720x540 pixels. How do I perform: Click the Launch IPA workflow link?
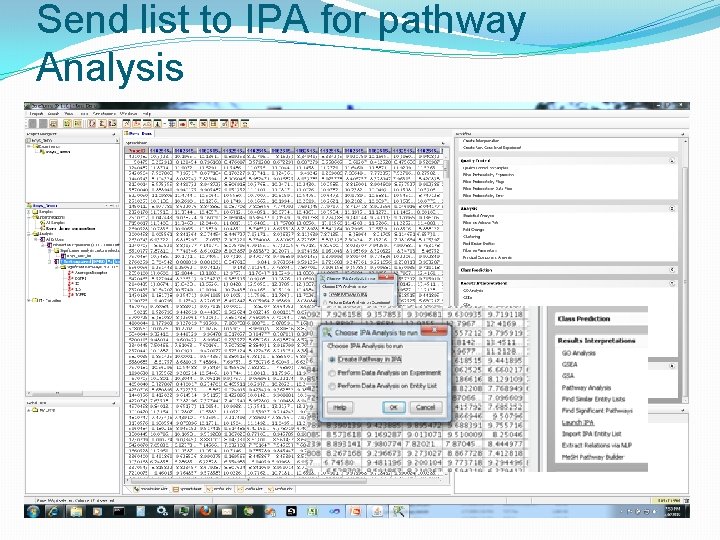coord(578,422)
